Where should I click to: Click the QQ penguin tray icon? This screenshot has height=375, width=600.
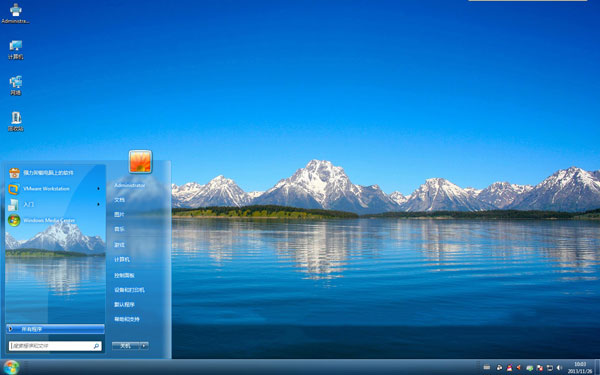point(509,368)
